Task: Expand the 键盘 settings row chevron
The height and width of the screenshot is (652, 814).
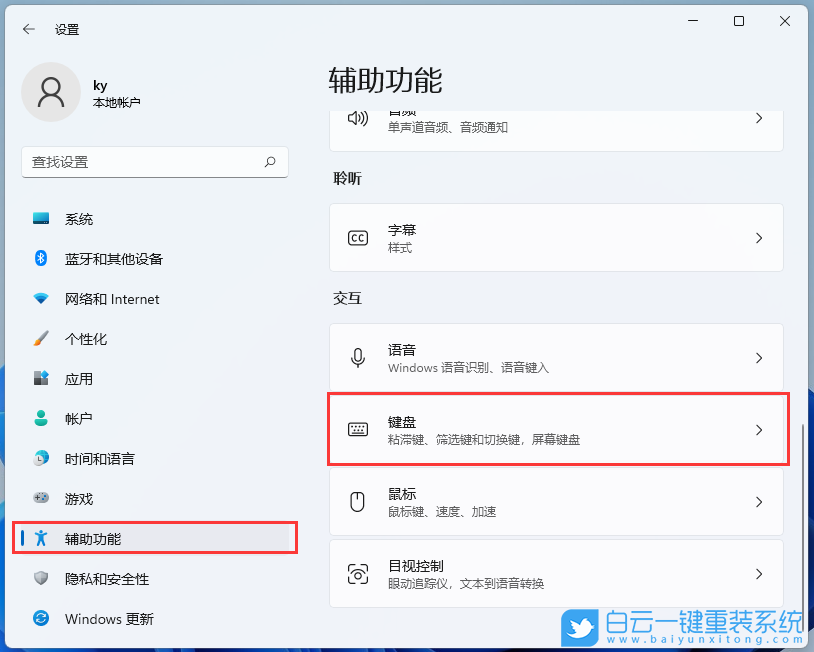Action: point(759,428)
